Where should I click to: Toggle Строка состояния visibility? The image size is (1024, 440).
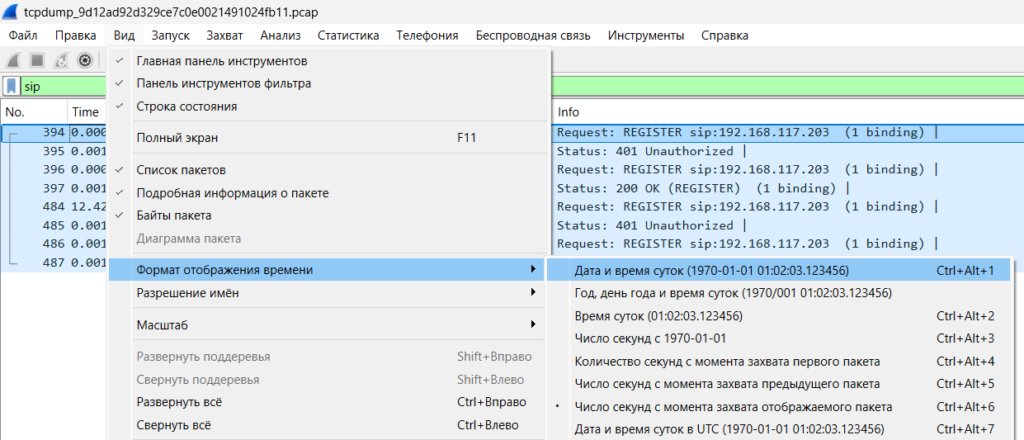[328, 106]
